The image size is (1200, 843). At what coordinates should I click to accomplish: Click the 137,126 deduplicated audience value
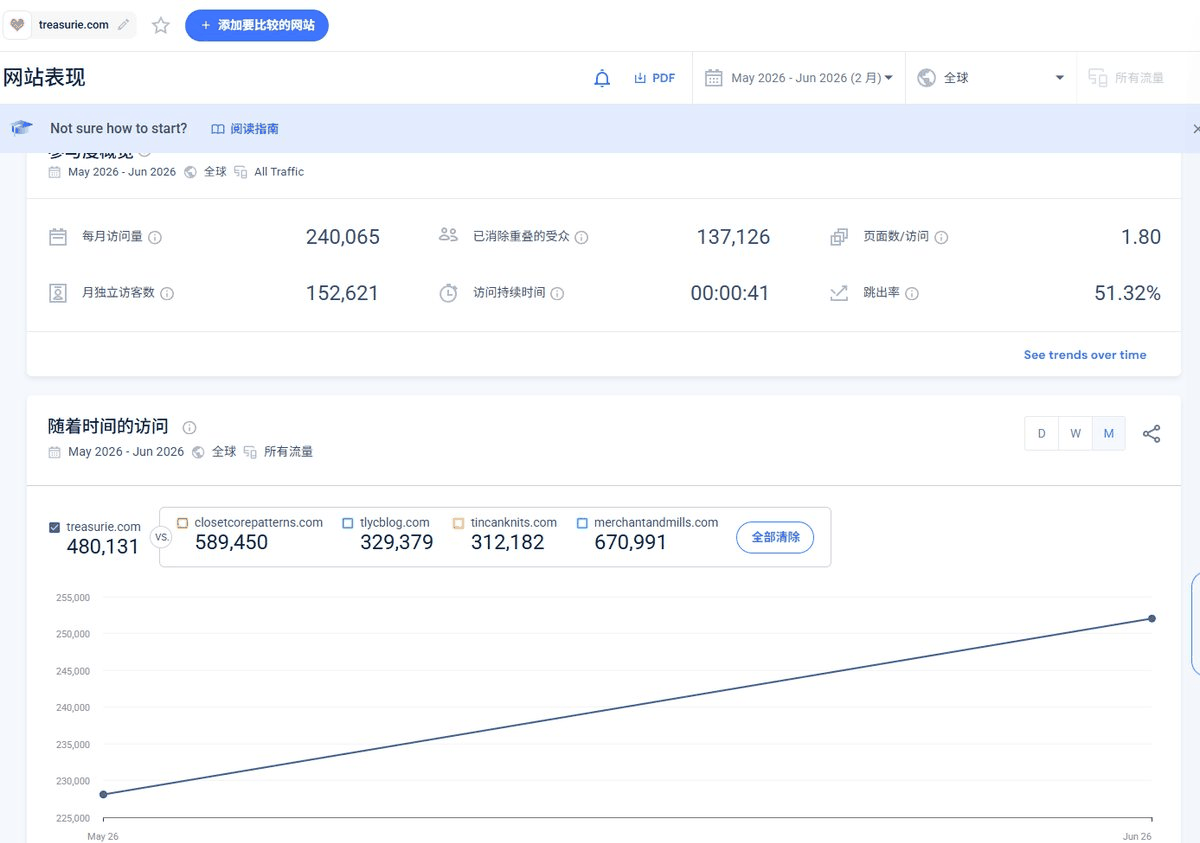733,237
